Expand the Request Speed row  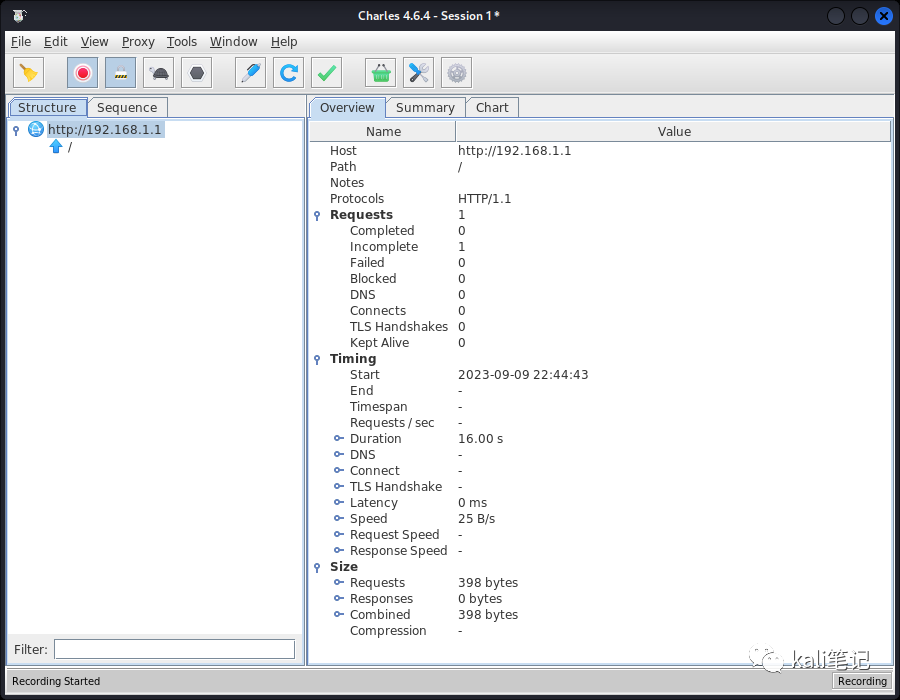click(339, 535)
